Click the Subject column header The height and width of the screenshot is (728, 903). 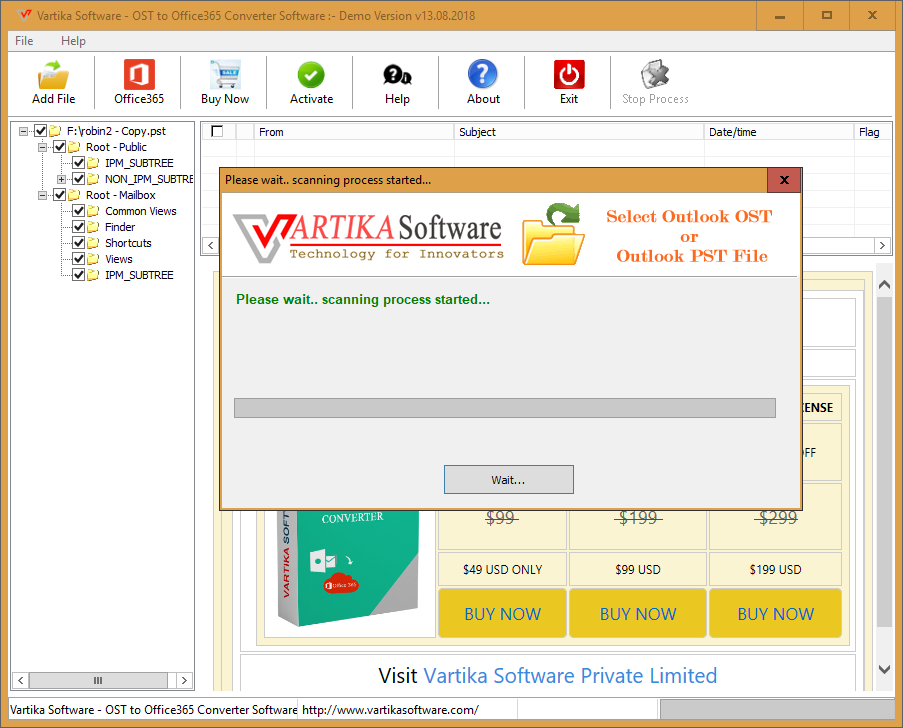[579, 132]
